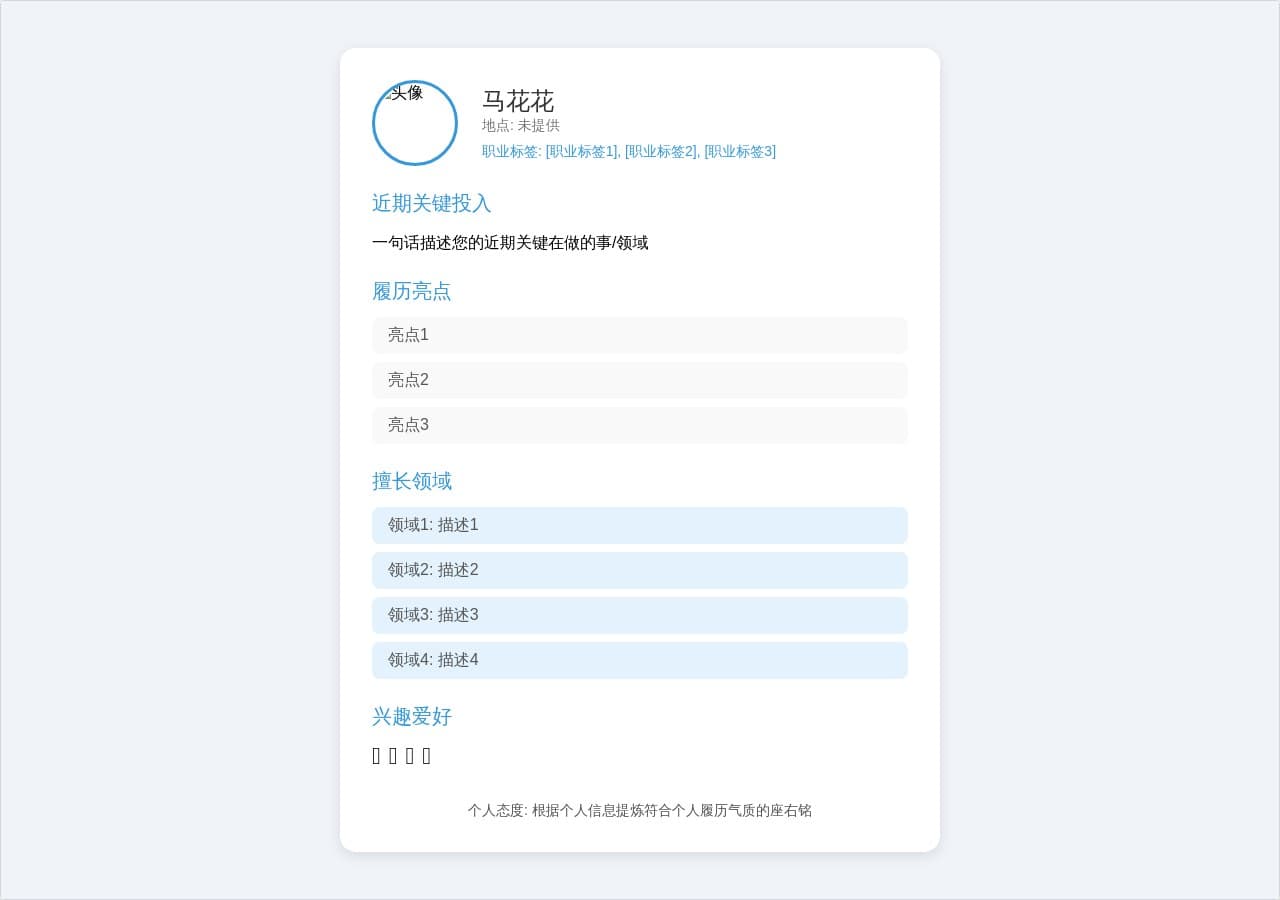
Task: Select the 亮点1 row
Action: [x=640, y=335]
